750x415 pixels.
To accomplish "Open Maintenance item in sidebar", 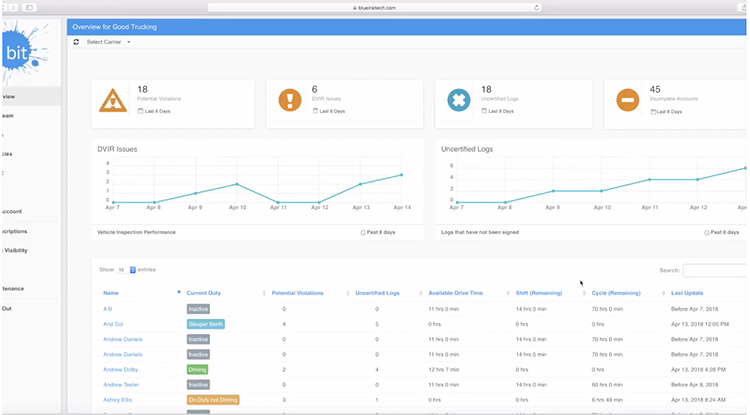I will 13,289.
